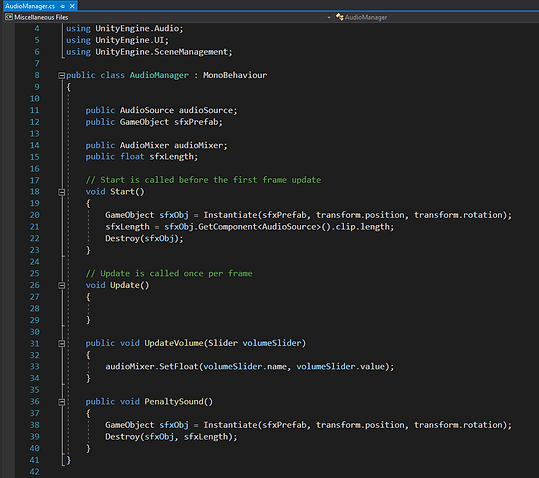
Task: Collapse the AudioManager class block
Action: 62,75
